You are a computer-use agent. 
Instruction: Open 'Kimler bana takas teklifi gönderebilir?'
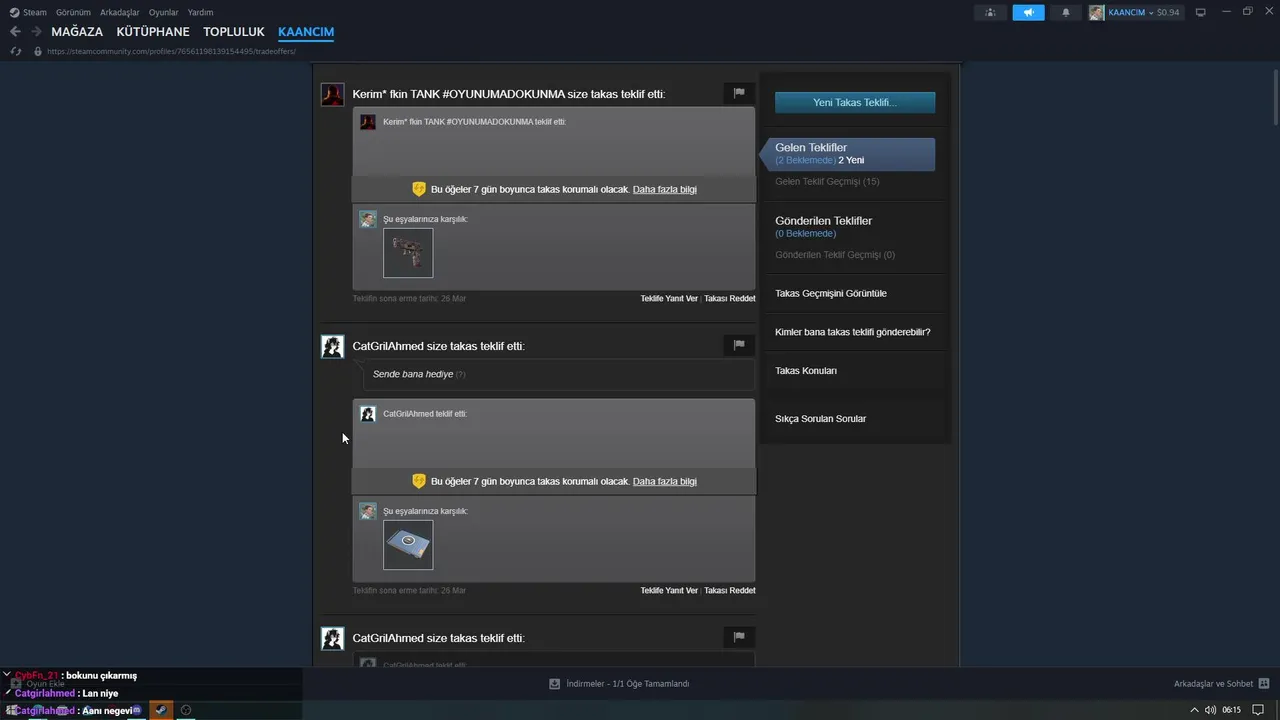(x=853, y=332)
